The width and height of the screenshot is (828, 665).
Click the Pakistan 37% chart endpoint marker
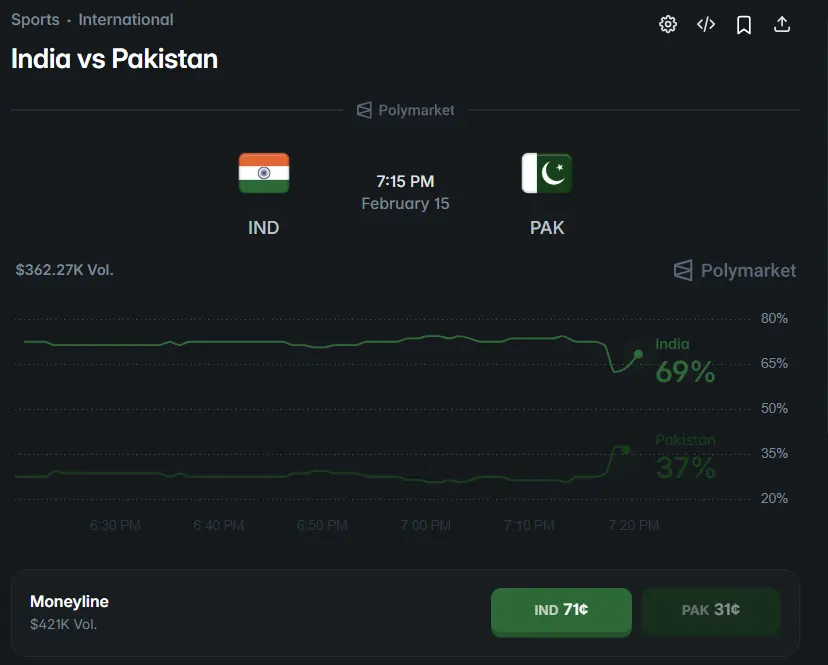coord(626,450)
